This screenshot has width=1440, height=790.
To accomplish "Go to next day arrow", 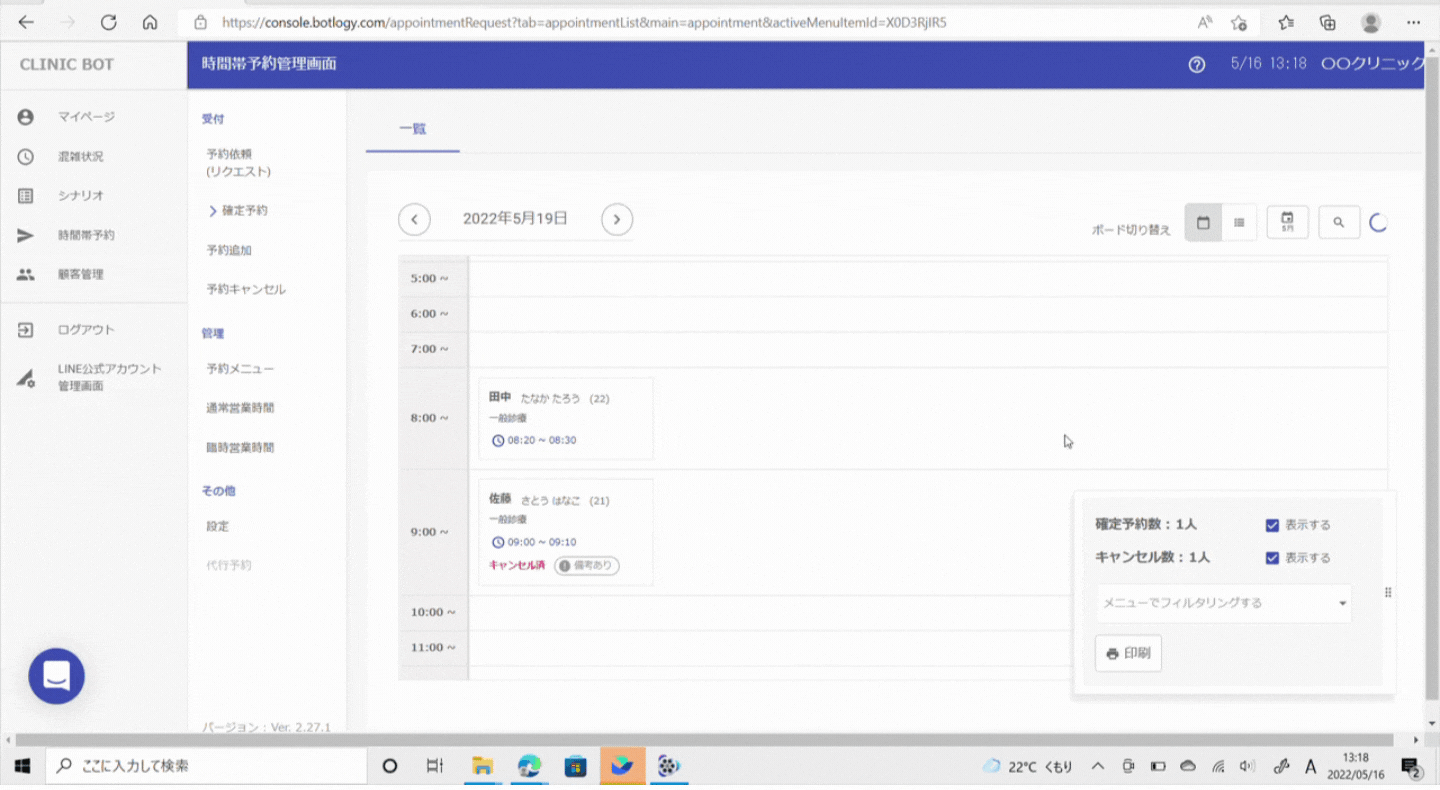I will [x=617, y=219].
